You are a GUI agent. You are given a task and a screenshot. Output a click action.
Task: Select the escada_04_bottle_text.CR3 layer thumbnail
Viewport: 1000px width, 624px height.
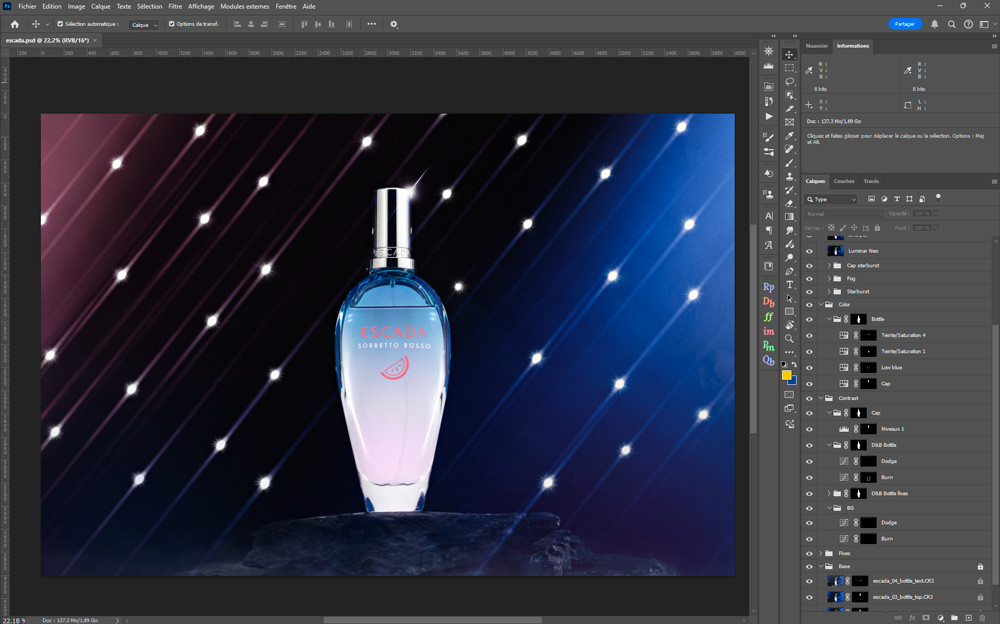click(x=835, y=581)
